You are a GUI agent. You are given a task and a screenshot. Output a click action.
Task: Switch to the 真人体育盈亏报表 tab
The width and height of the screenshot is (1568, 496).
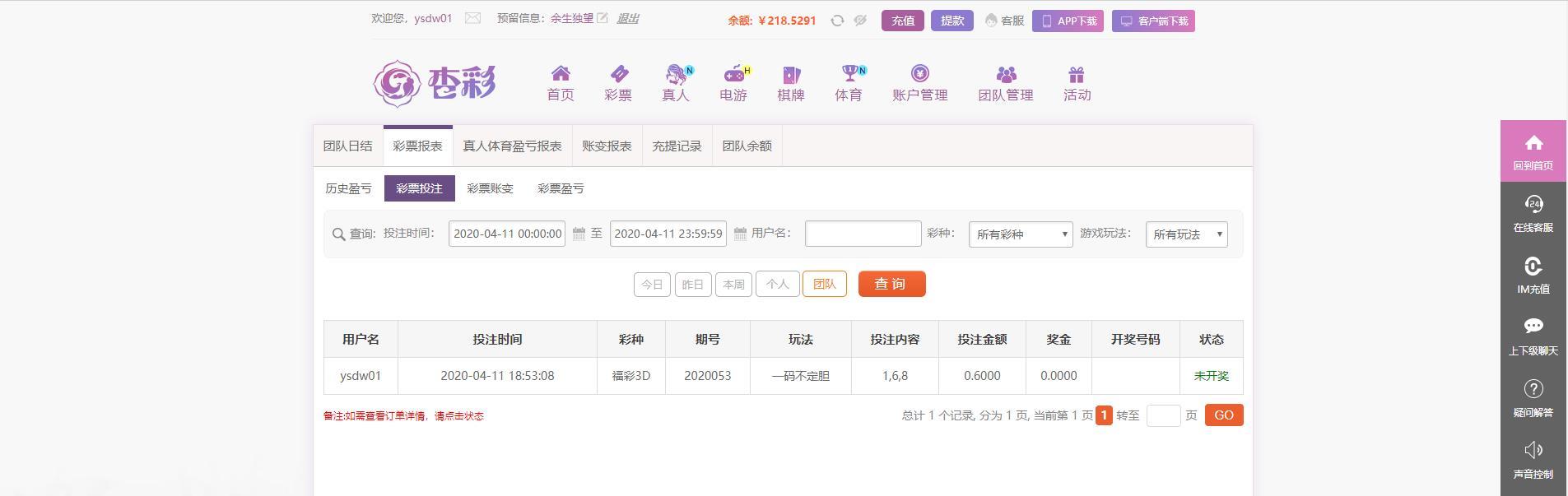pos(512,146)
